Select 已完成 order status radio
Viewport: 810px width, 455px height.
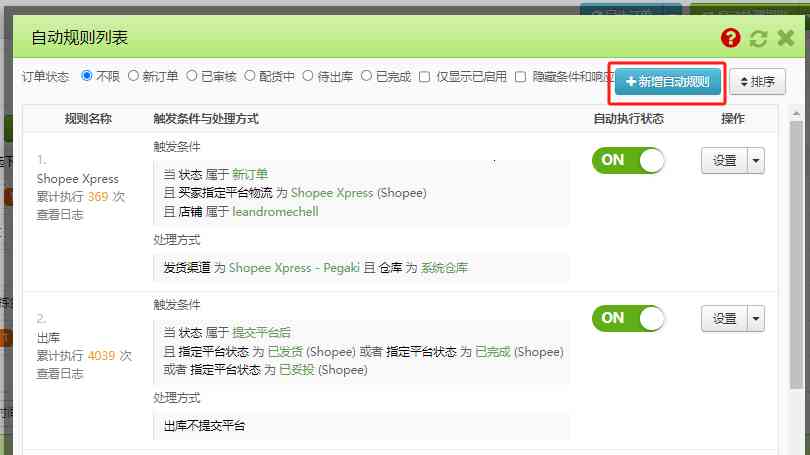(366, 76)
